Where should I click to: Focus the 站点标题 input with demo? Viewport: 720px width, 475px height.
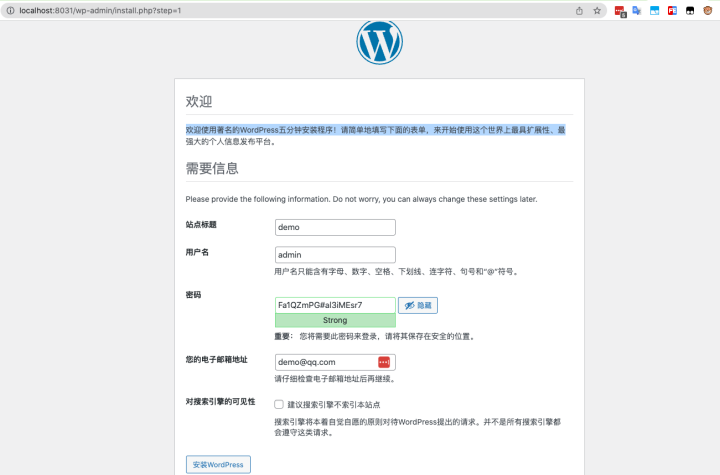point(335,227)
